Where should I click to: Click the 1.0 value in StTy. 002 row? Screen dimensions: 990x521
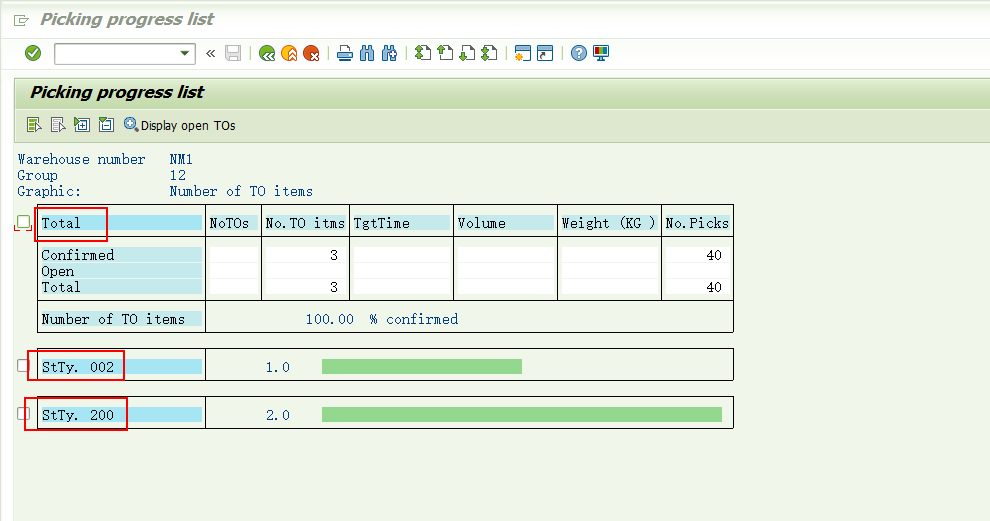pyautogui.click(x=278, y=368)
